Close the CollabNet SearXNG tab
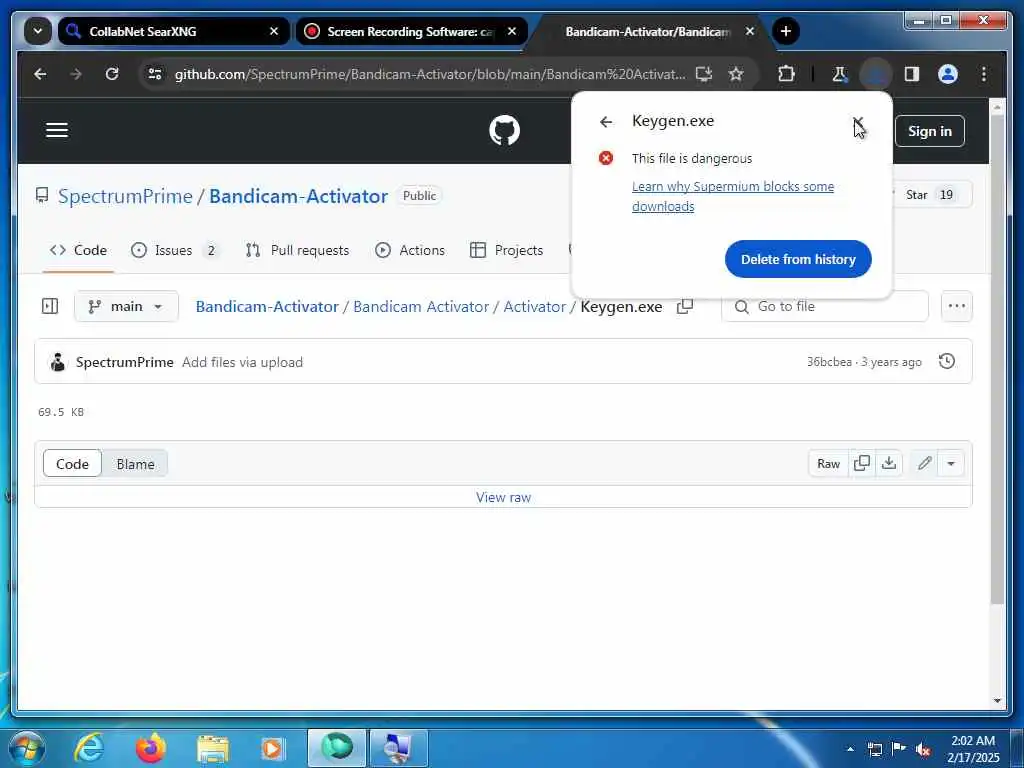The image size is (1024, 768). 274,31
